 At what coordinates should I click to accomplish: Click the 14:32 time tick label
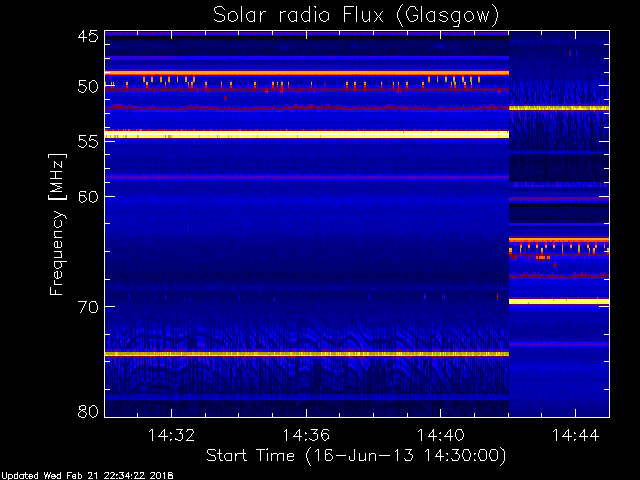coord(171,435)
